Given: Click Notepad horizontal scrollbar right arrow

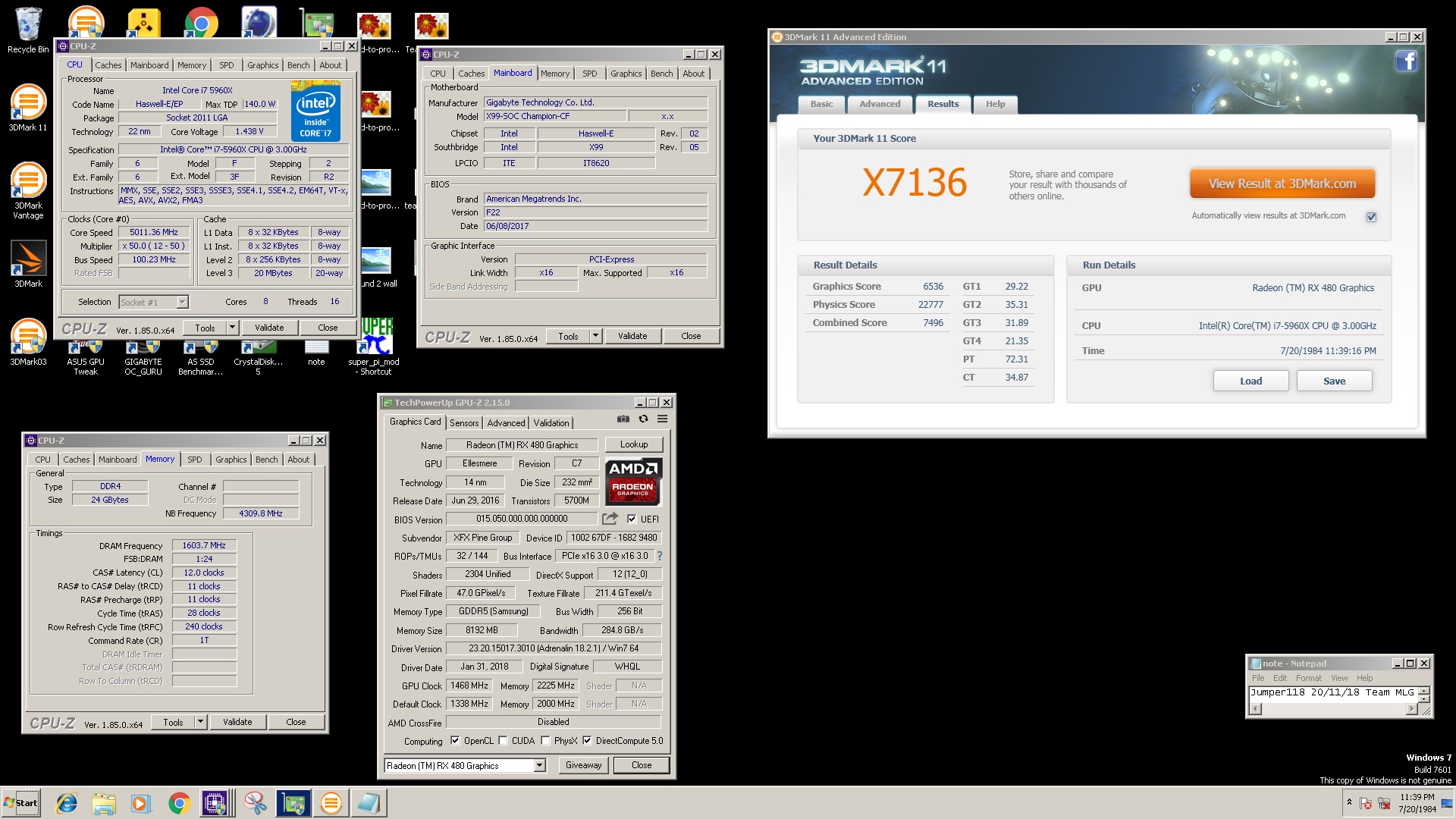Looking at the screenshot, I should (x=1411, y=709).
